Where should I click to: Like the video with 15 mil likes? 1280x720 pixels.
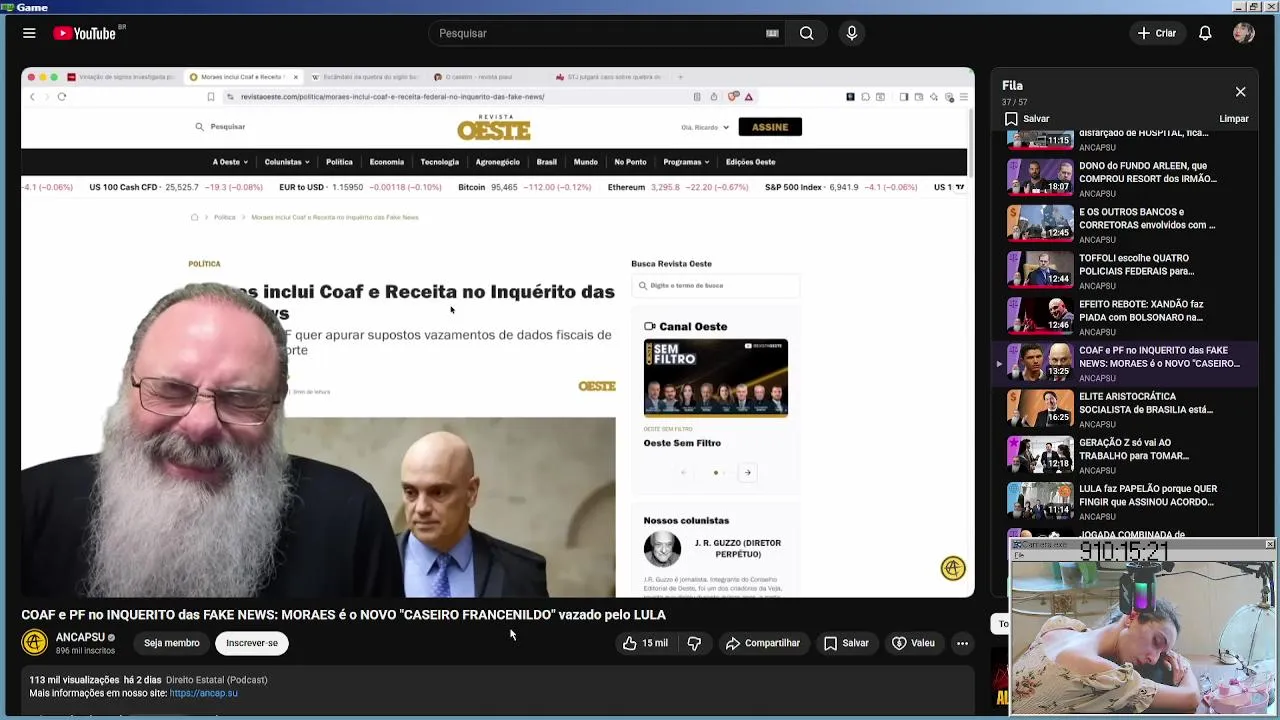(x=645, y=643)
